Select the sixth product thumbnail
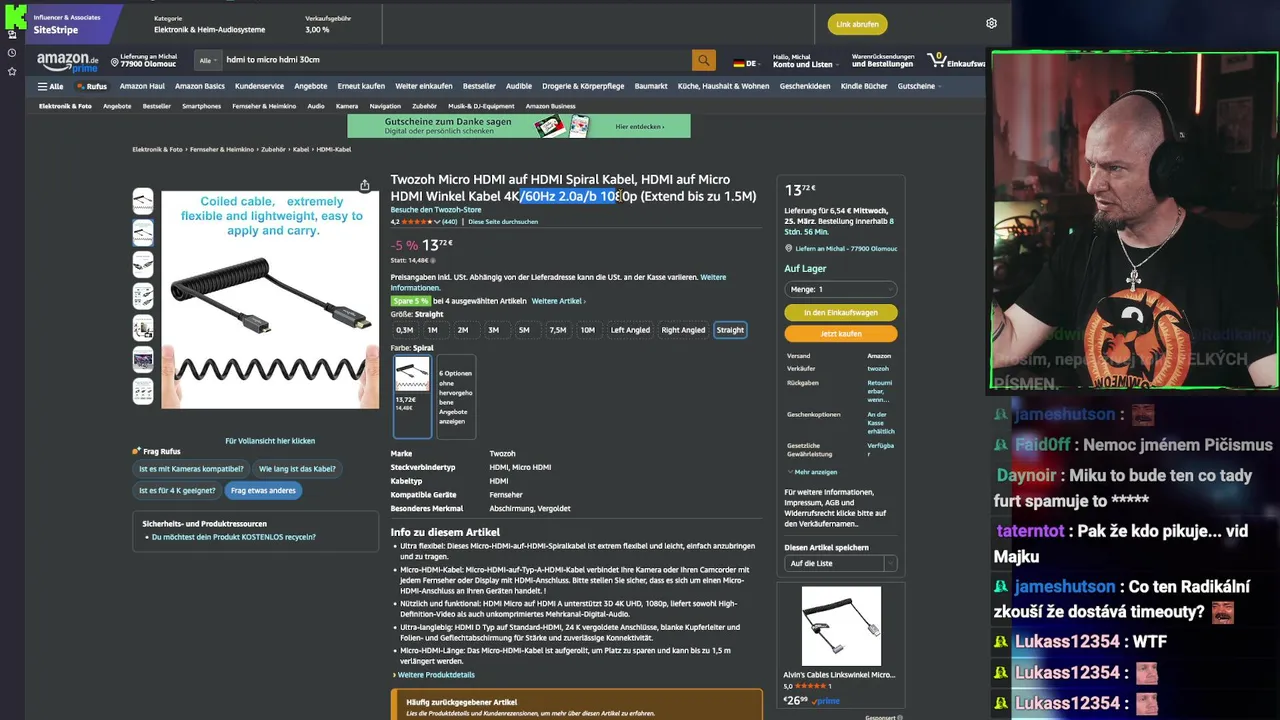Screen dimensions: 1280x720 click(x=143, y=359)
